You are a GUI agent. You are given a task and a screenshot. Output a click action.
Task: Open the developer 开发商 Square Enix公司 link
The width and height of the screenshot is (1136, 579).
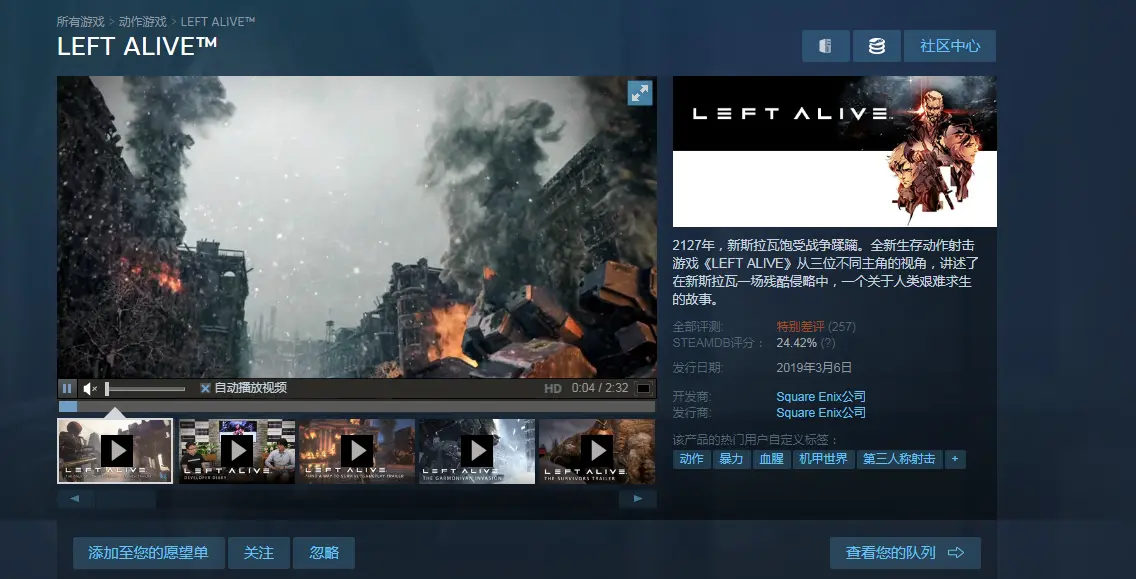click(x=821, y=396)
